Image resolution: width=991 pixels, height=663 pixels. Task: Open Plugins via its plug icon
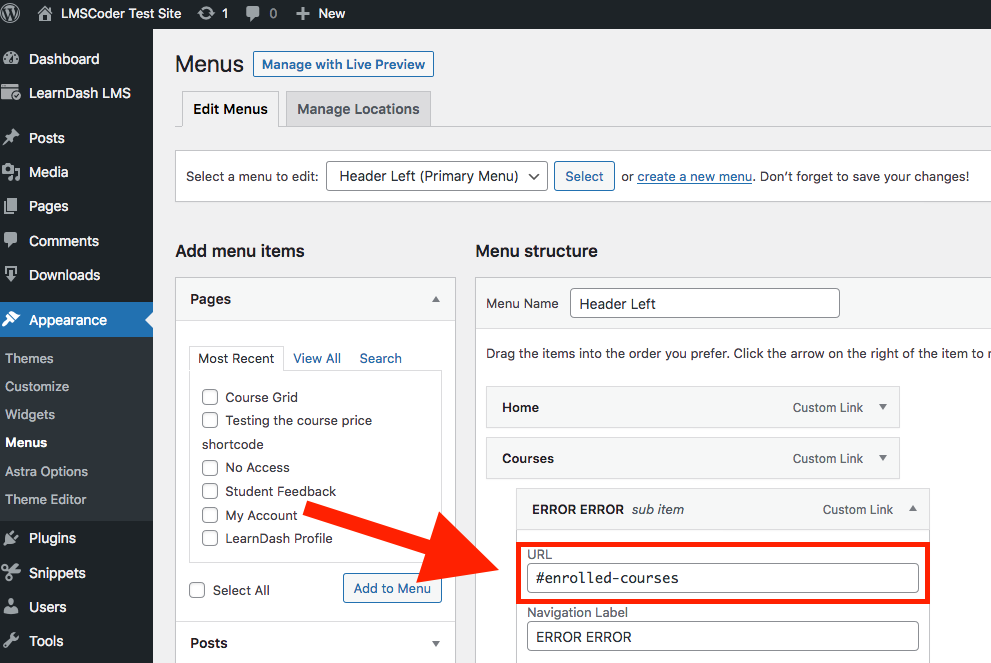(x=12, y=538)
